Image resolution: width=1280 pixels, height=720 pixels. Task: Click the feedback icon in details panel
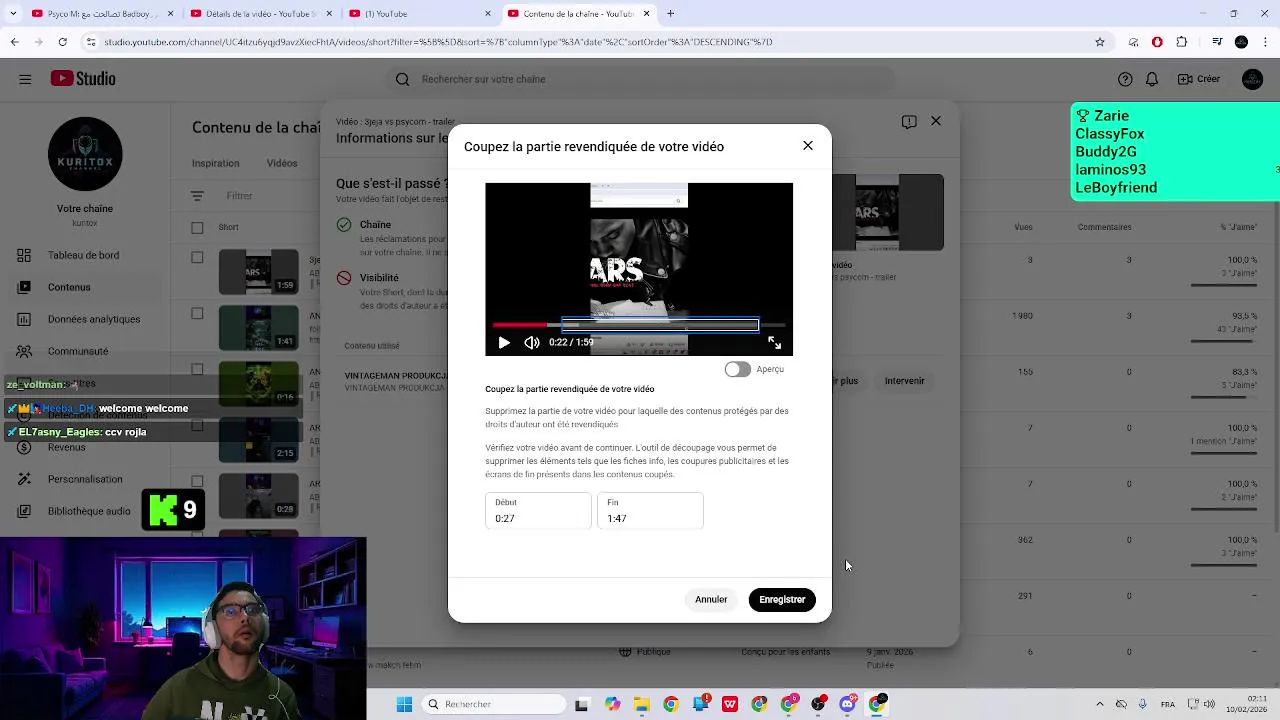point(909,121)
